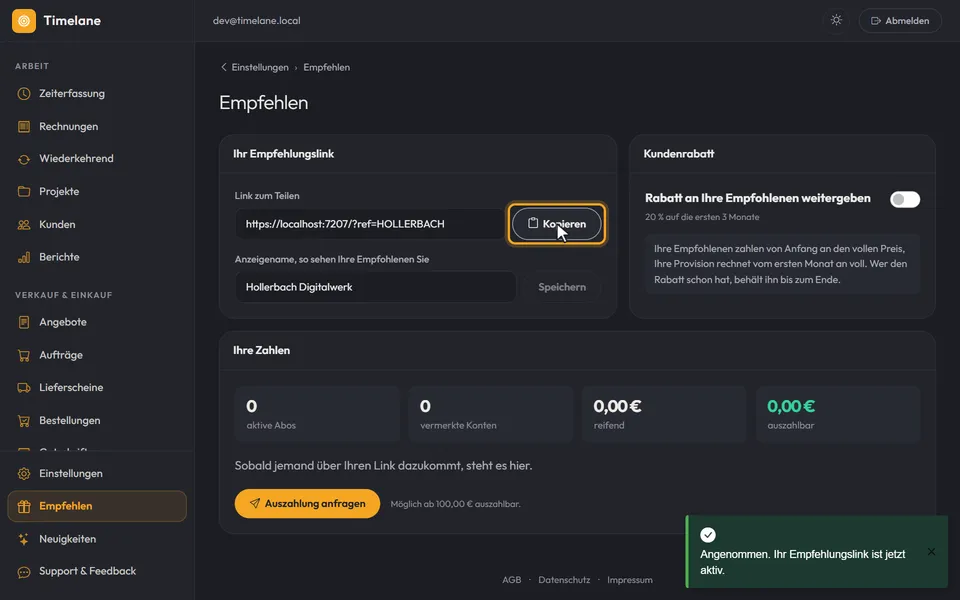The image size is (960, 600).
Task: Enable the Rabatt weitergeben switch
Action: (905, 199)
